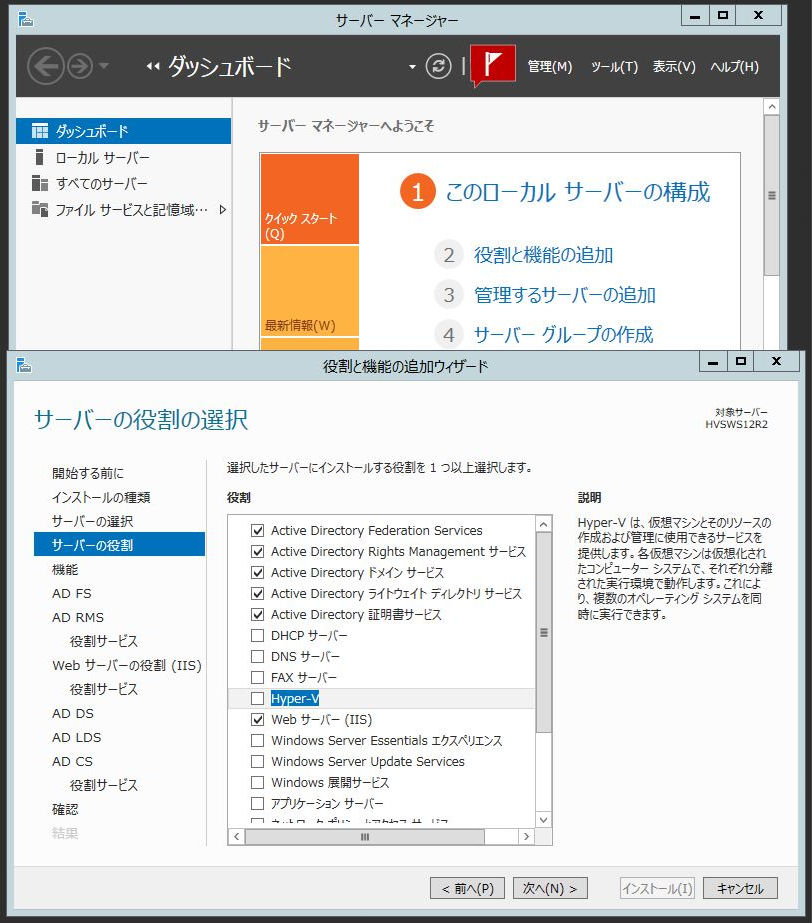Go to インストールの種類 wizard step

coord(101,497)
